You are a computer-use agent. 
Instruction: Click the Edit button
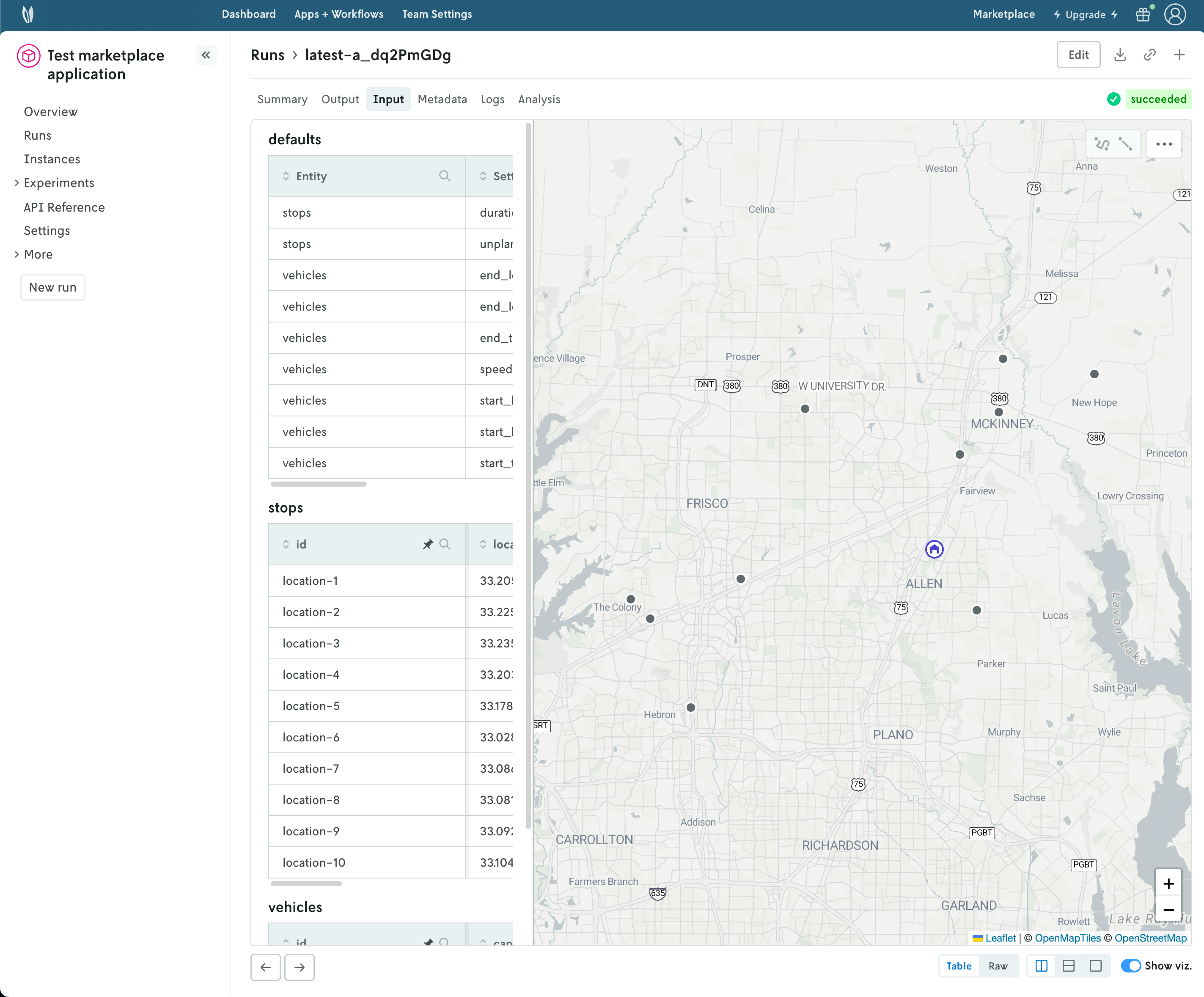(1078, 55)
